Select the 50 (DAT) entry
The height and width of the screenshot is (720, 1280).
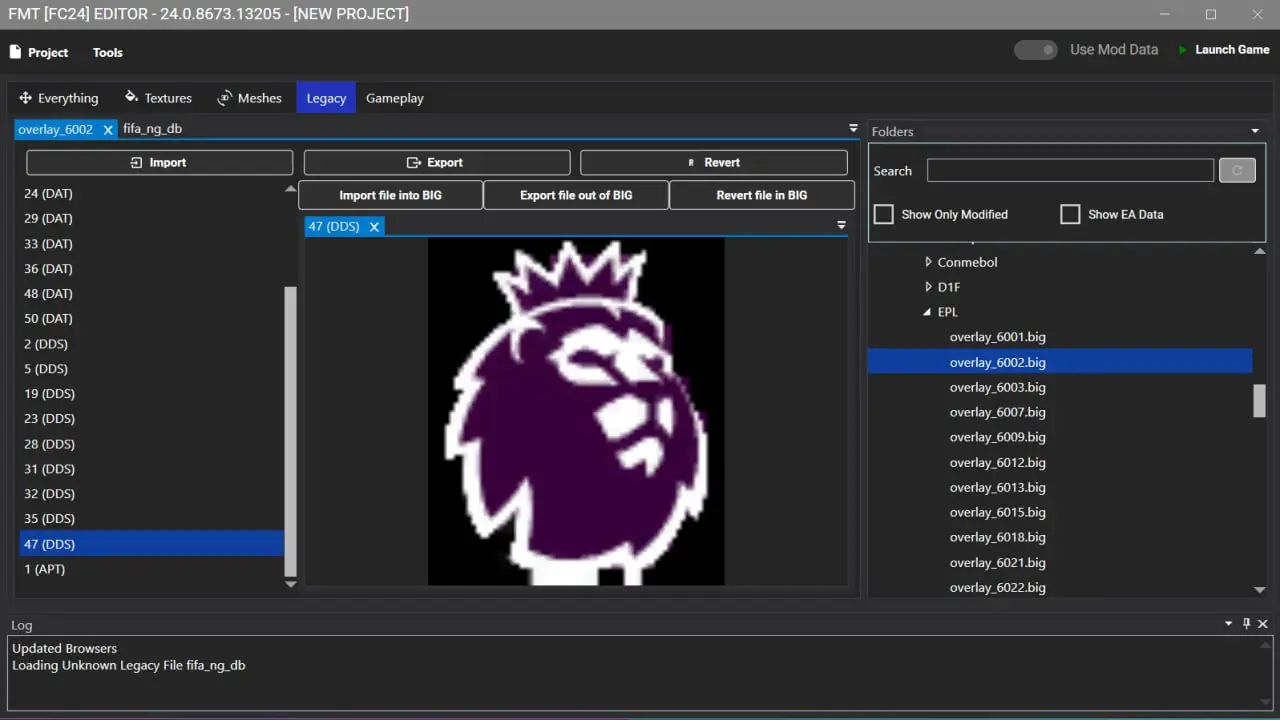[152, 318]
